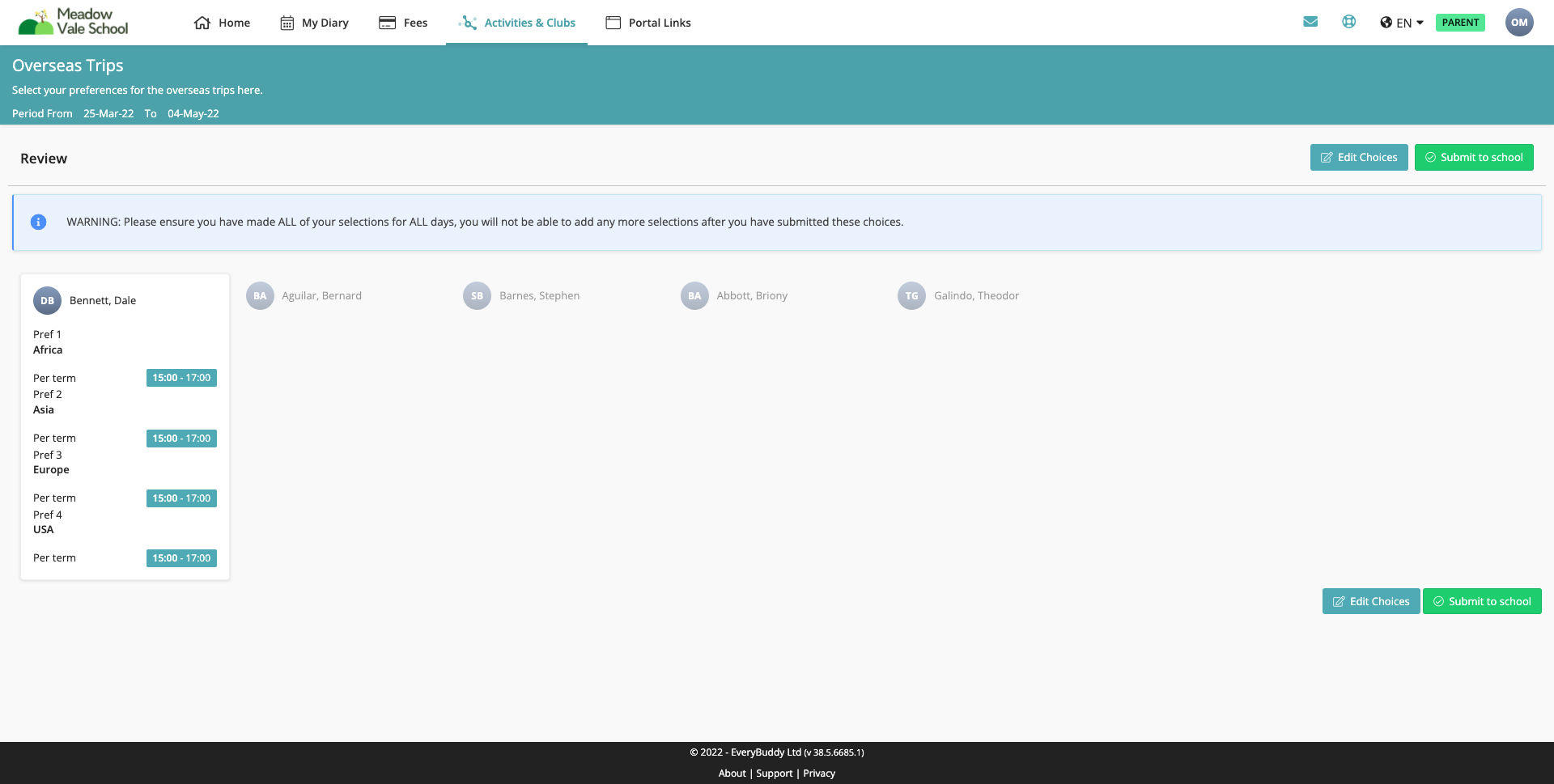Screen dimensions: 1554x784
Task: Select Activities & Clubs tab
Action: pyautogui.click(x=516, y=23)
